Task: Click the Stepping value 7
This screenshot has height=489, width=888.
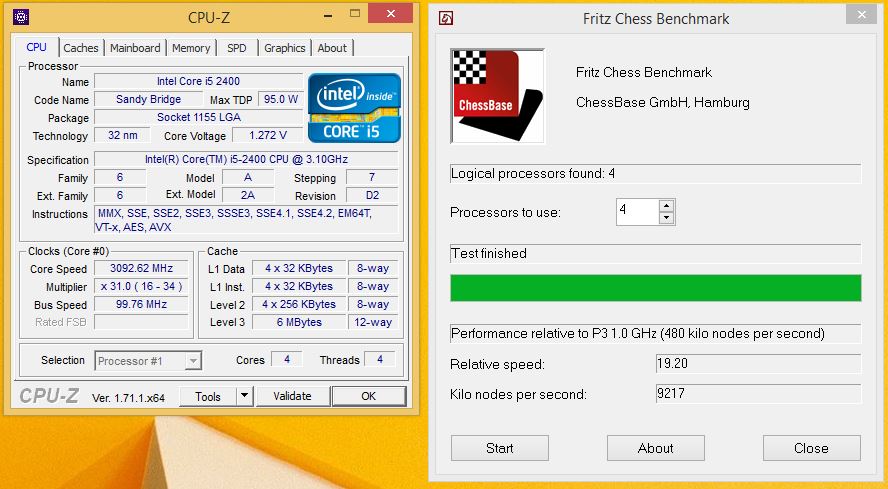Action: point(372,177)
